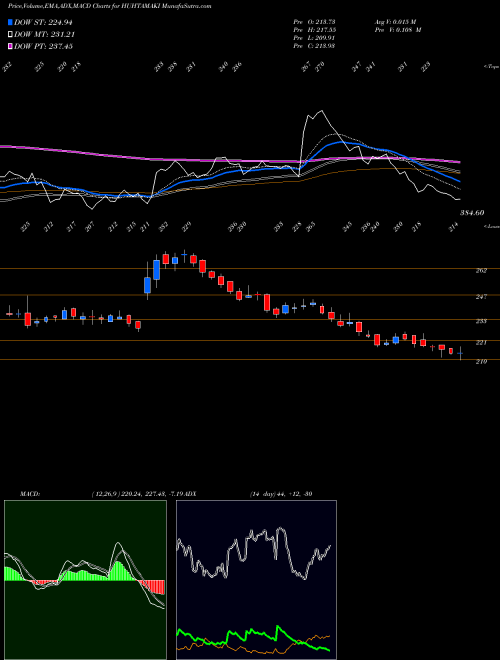Open the green MACD histogram panel
Viewport: 500px width, 660px height.
pos(85,580)
